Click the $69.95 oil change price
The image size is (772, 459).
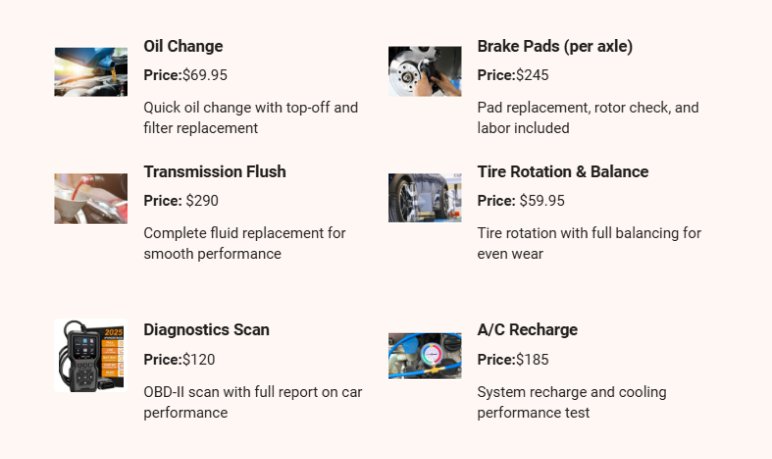coord(205,75)
